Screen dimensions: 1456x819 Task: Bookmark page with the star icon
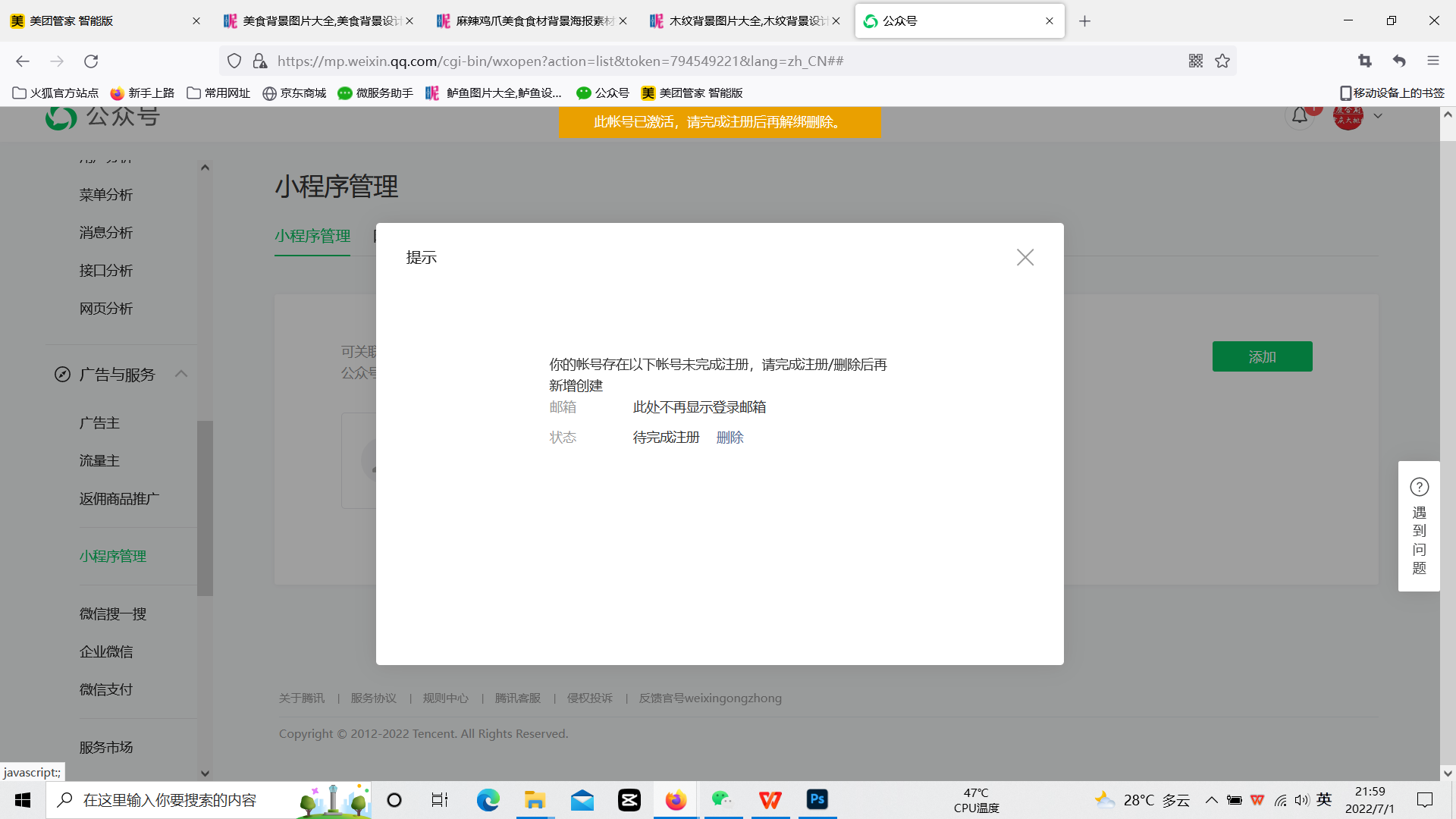point(1222,61)
